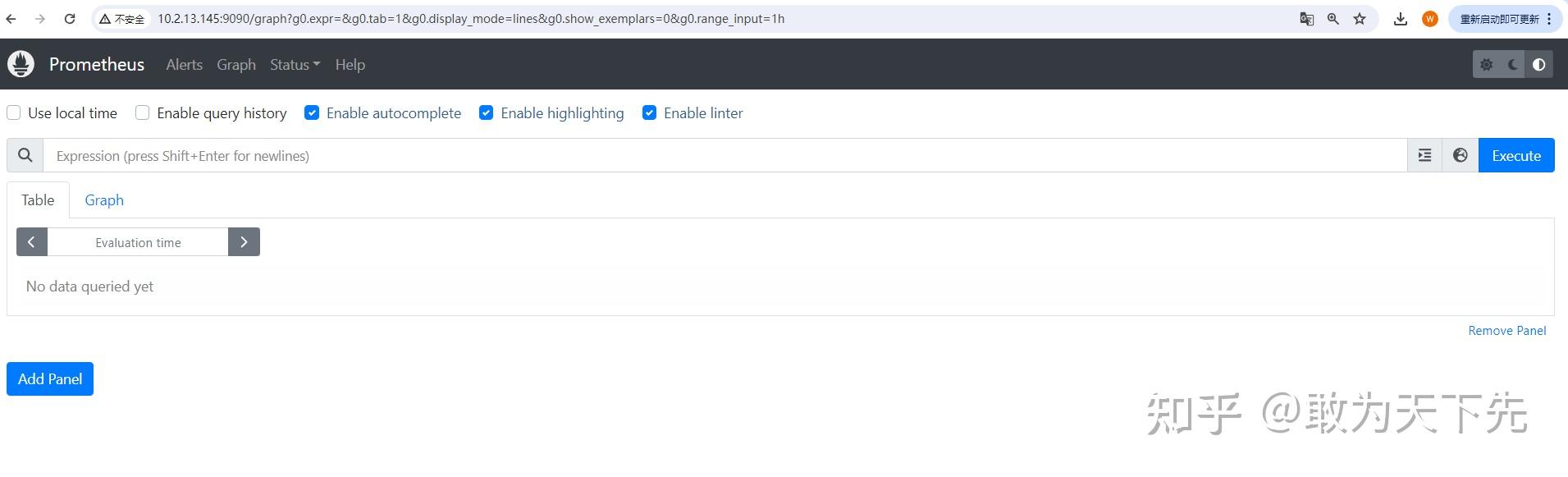The image size is (1568, 477).
Task: Click the format expression icon
Action: tap(1425, 155)
